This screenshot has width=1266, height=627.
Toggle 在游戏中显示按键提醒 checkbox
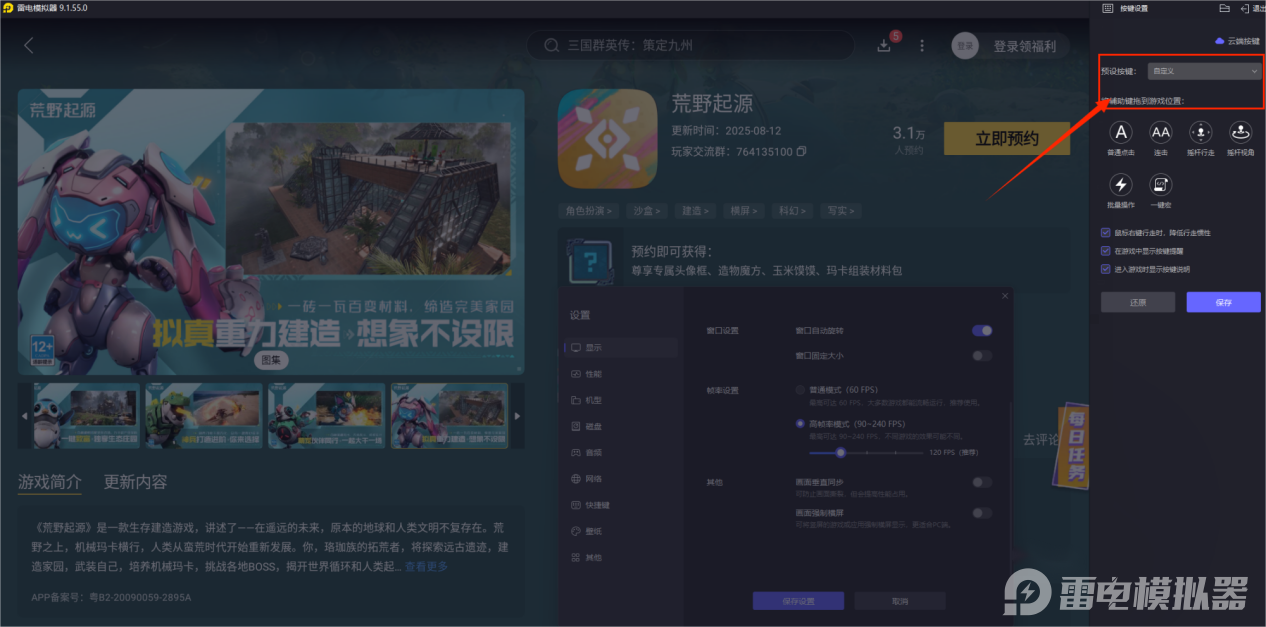click(x=1105, y=251)
